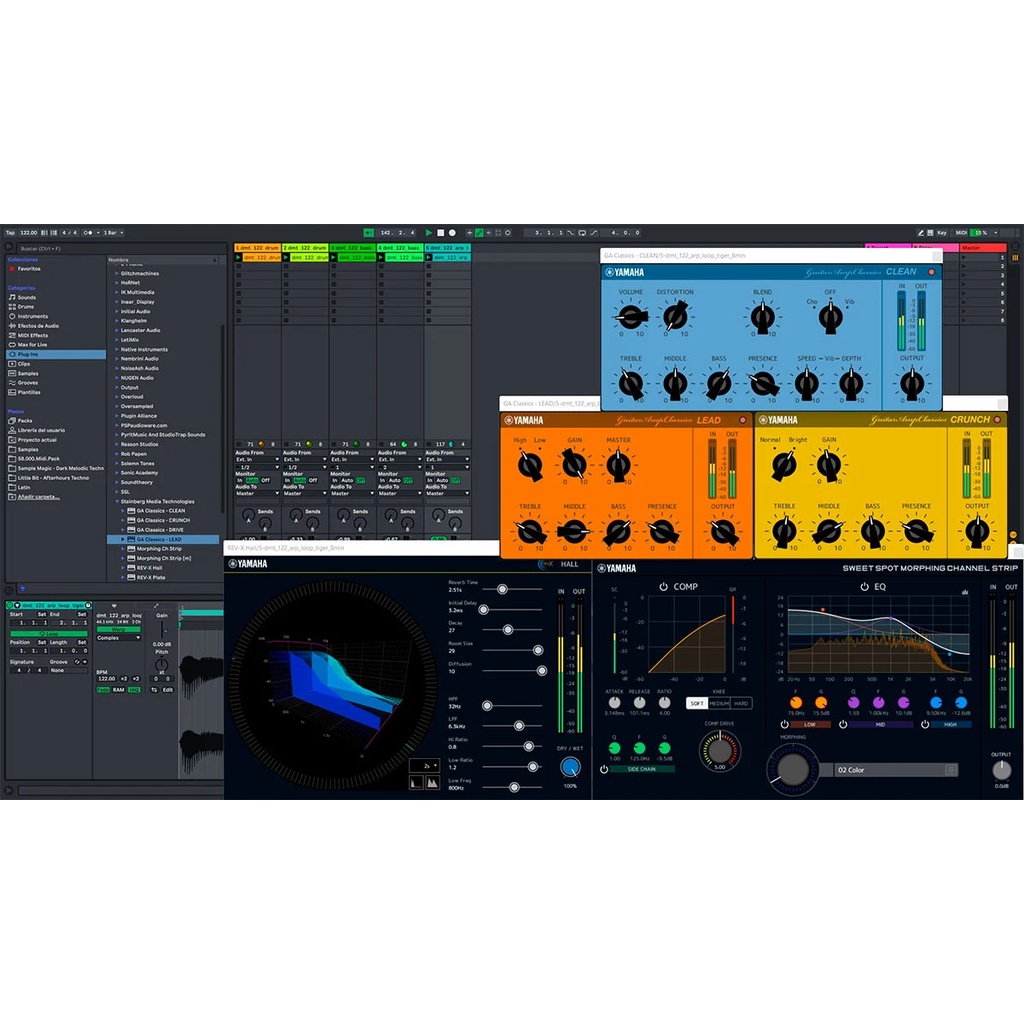Toggle the Loop button in clip view
This screenshot has height=1024, width=1024.
[x=48, y=634]
